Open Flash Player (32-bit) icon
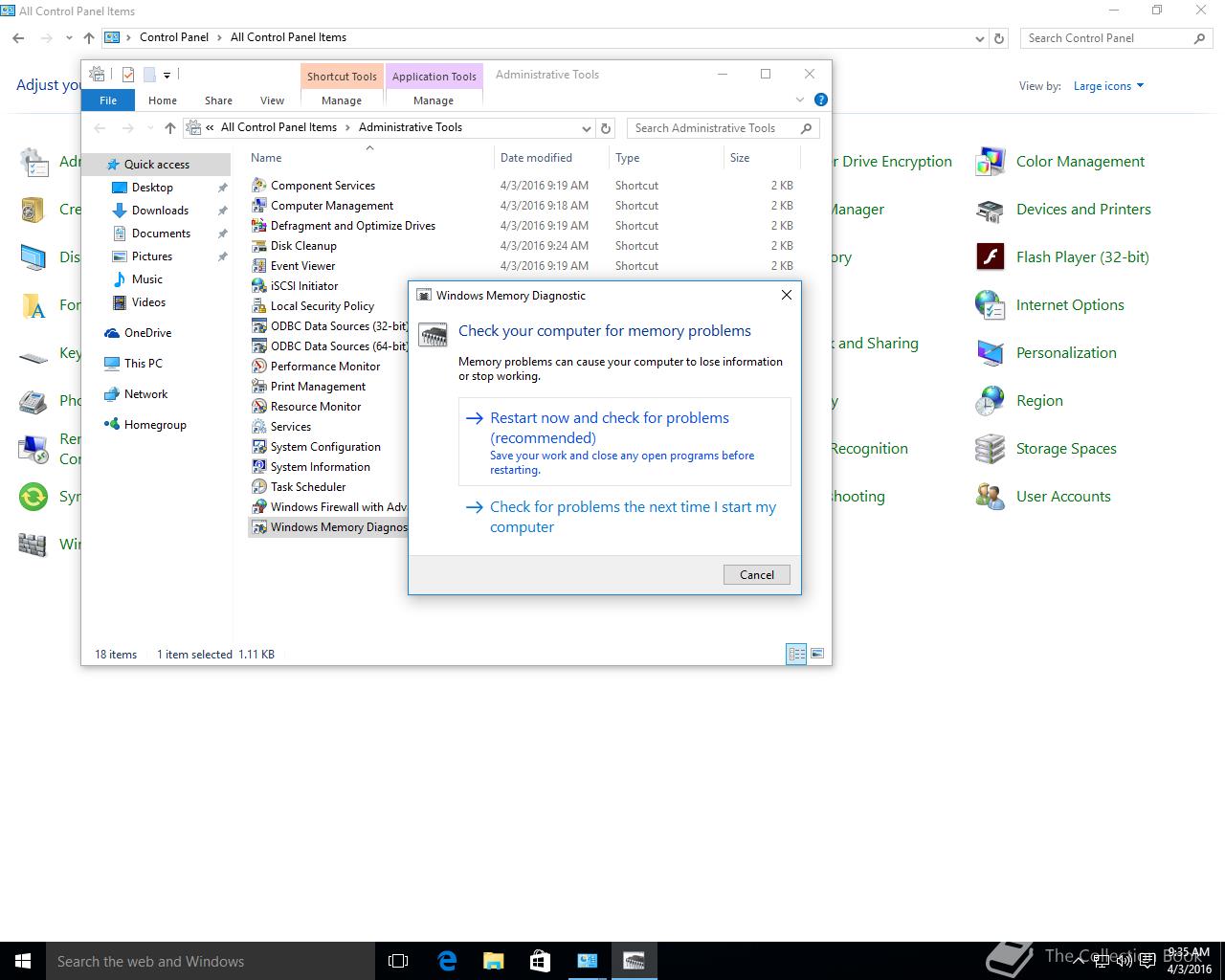The image size is (1225, 980). [990, 256]
